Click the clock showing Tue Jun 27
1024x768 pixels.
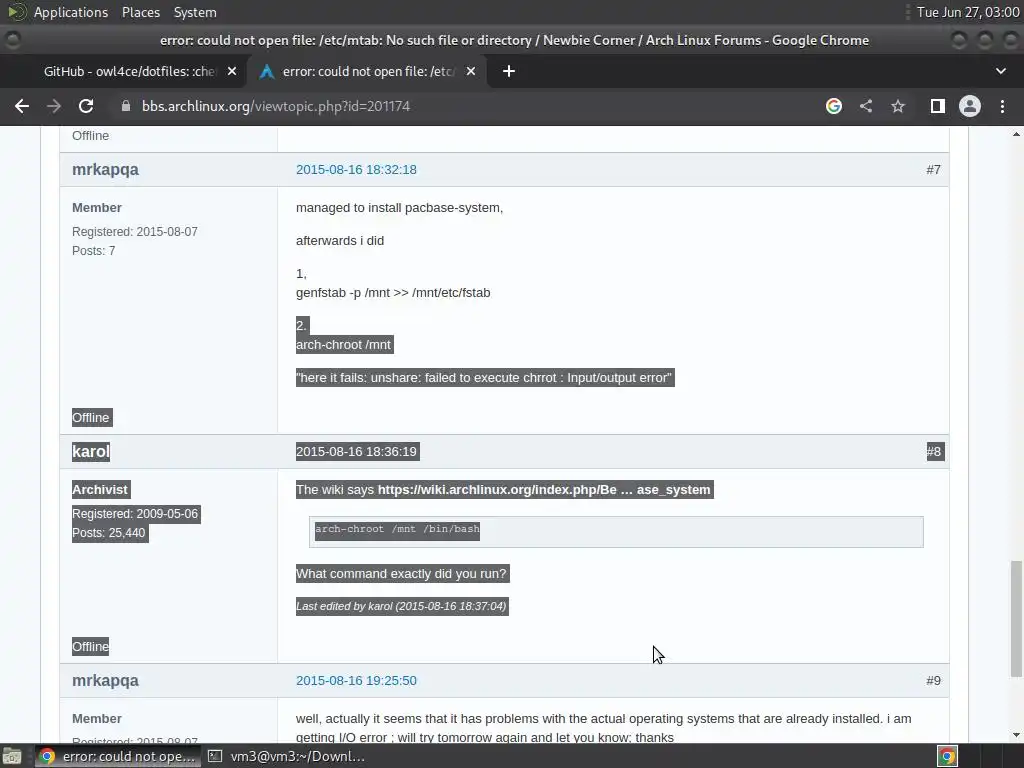(968, 12)
